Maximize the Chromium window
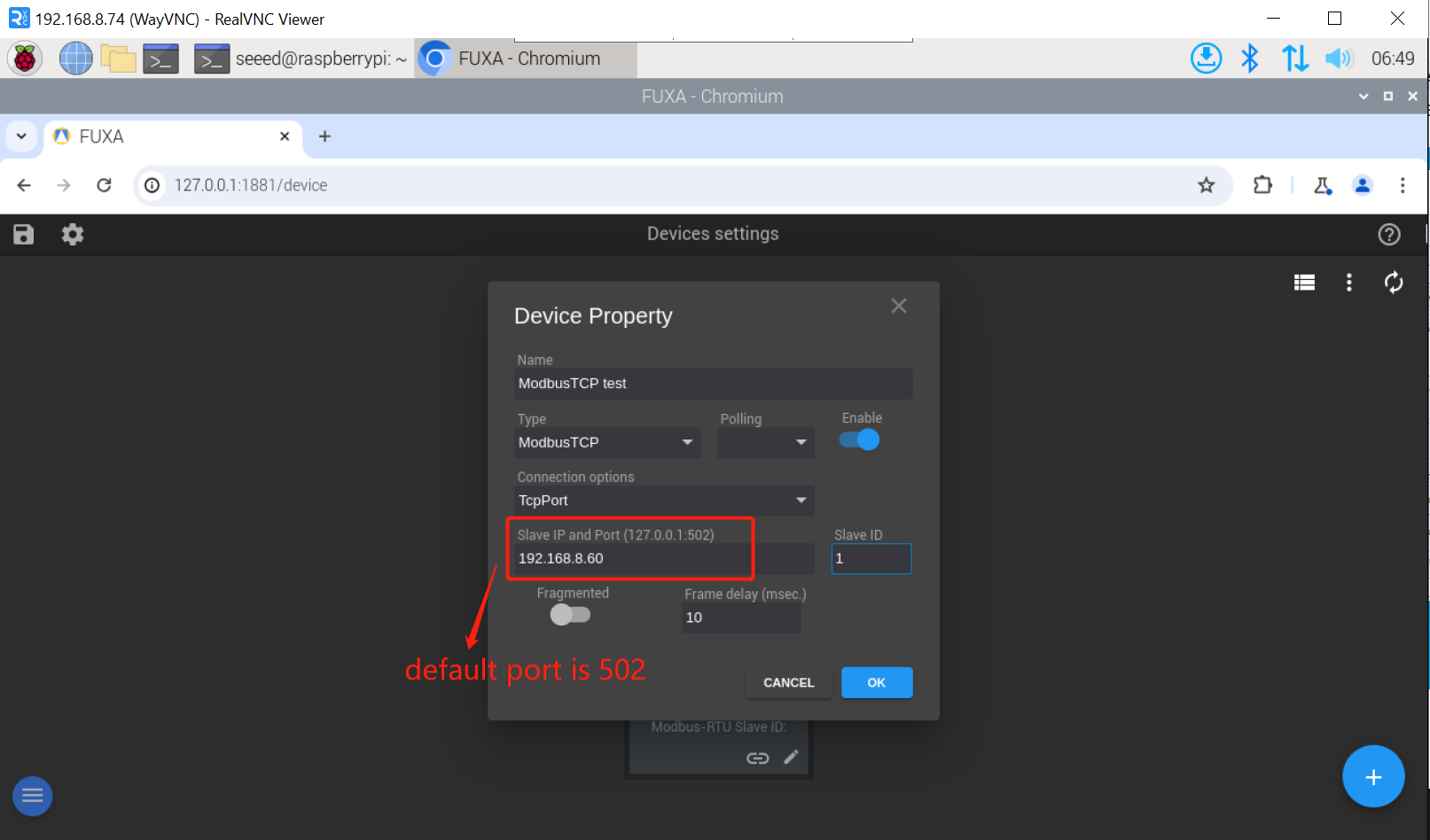 tap(1388, 97)
